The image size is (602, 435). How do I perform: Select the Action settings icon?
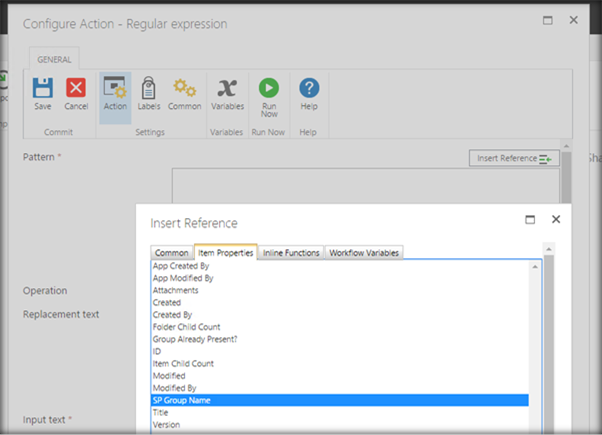coord(115,88)
